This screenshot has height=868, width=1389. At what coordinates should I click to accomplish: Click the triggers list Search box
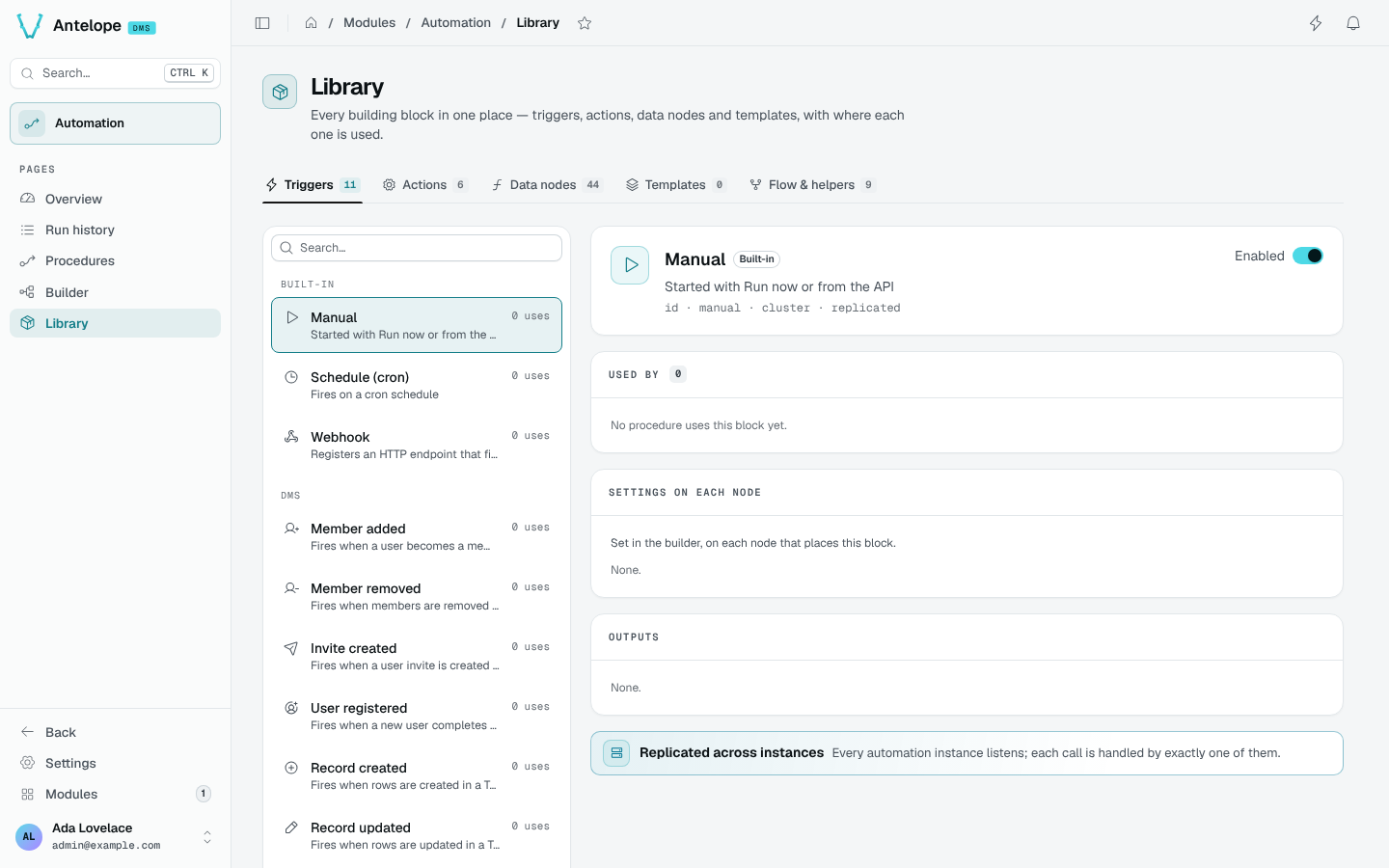click(x=417, y=248)
